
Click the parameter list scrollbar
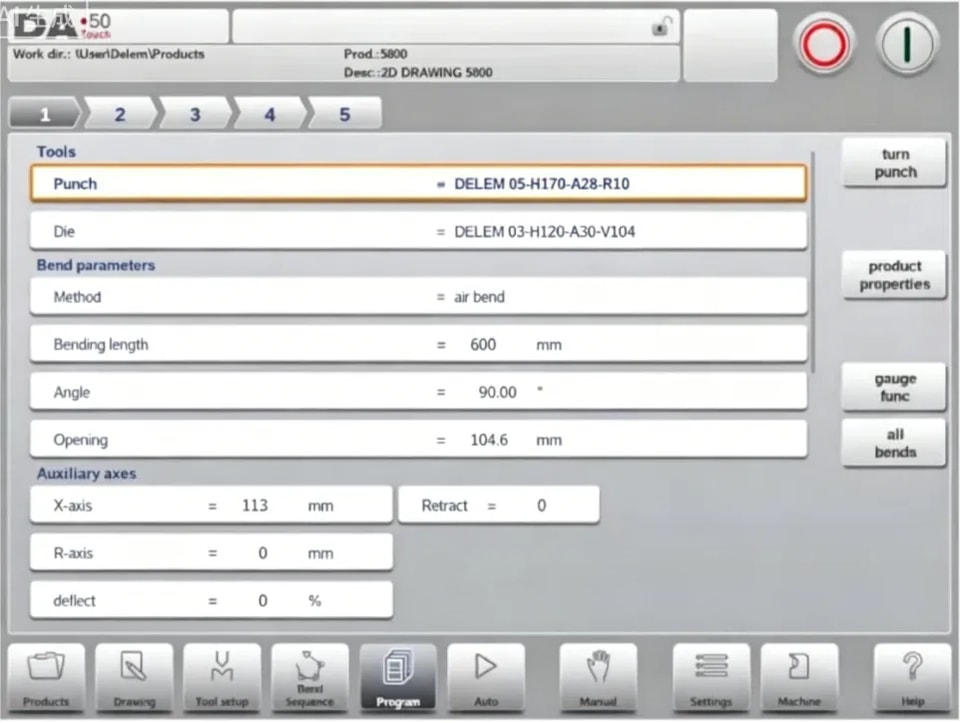[813, 263]
